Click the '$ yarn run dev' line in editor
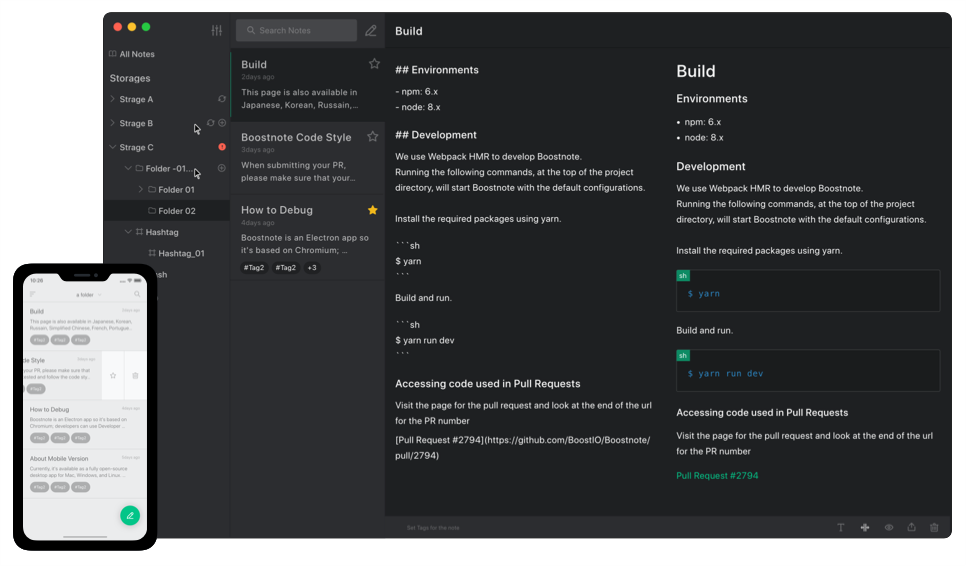 424,341
